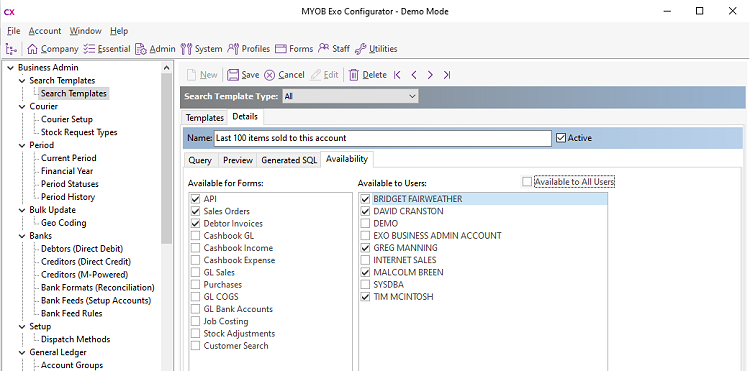Go to the first record arrow

[397, 75]
